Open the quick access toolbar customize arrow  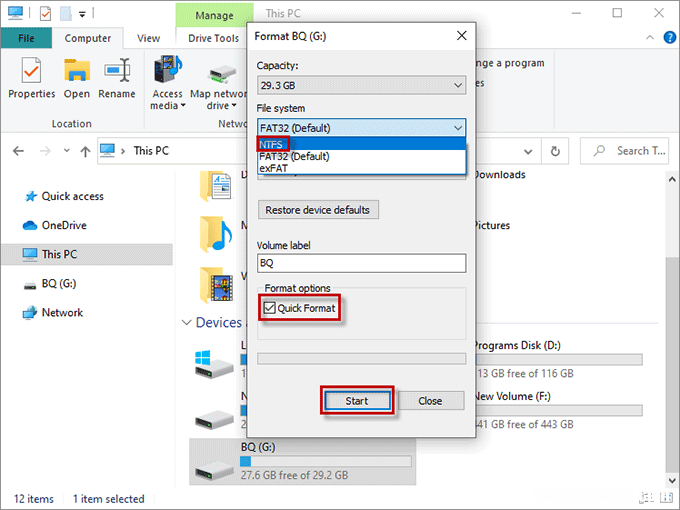[x=82, y=14]
